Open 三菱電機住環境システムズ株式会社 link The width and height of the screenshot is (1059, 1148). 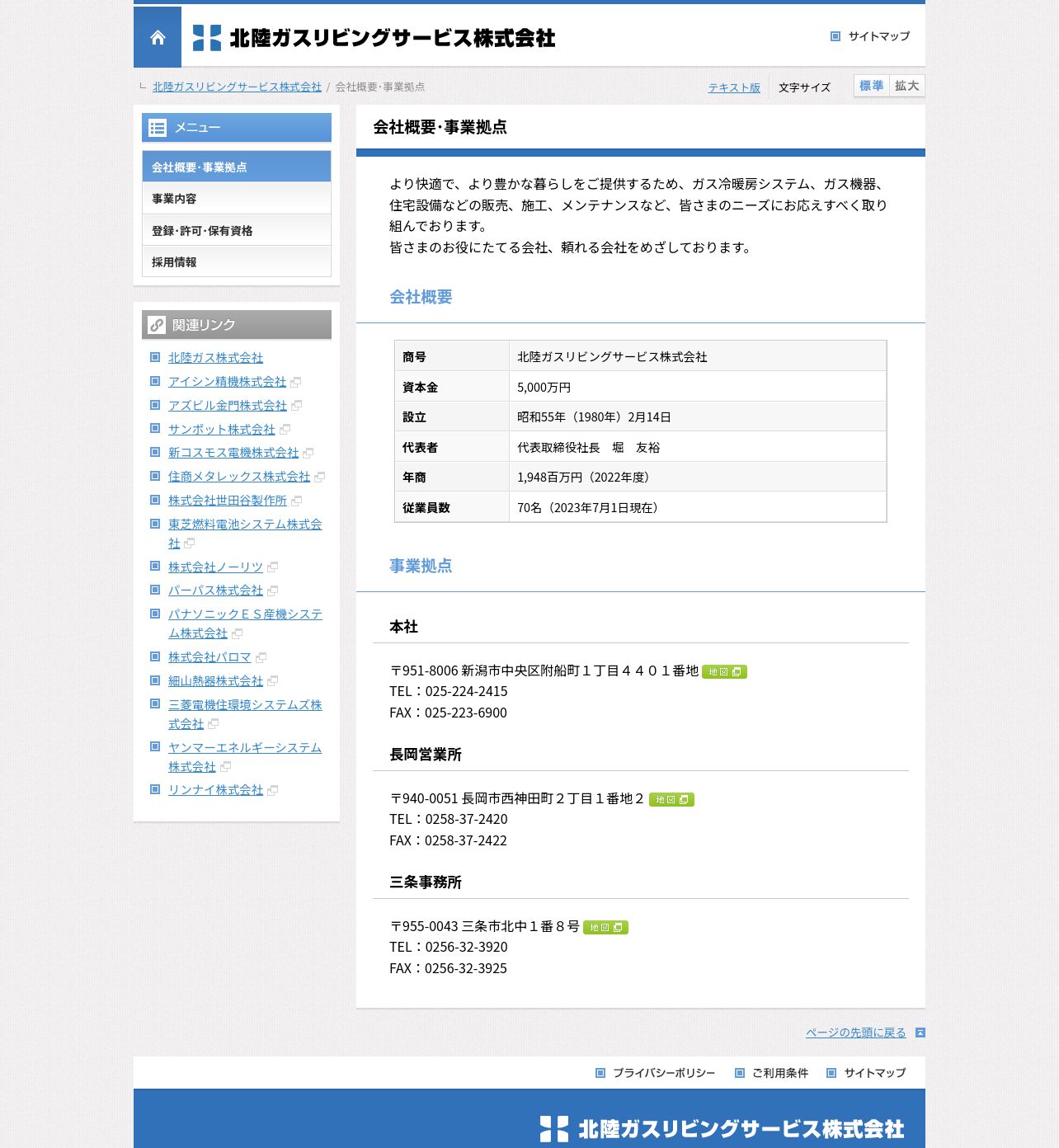tap(245, 714)
